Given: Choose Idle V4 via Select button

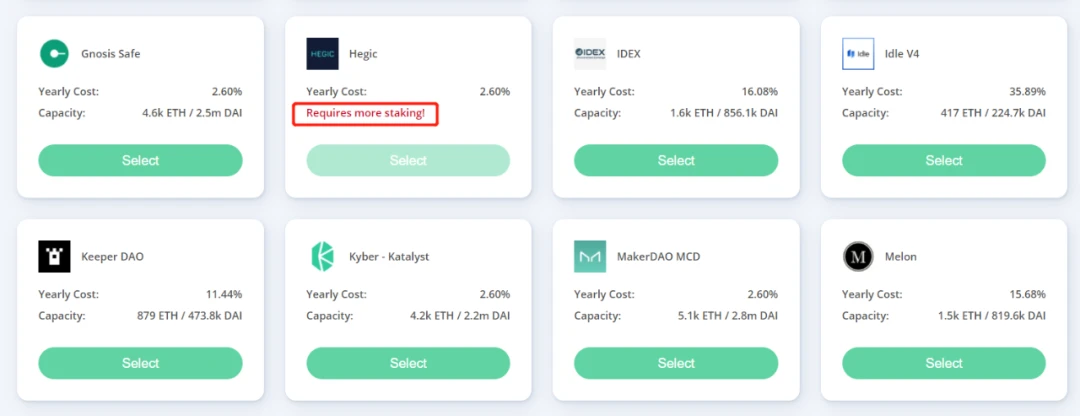Looking at the screenshot, I should point(944,160).
